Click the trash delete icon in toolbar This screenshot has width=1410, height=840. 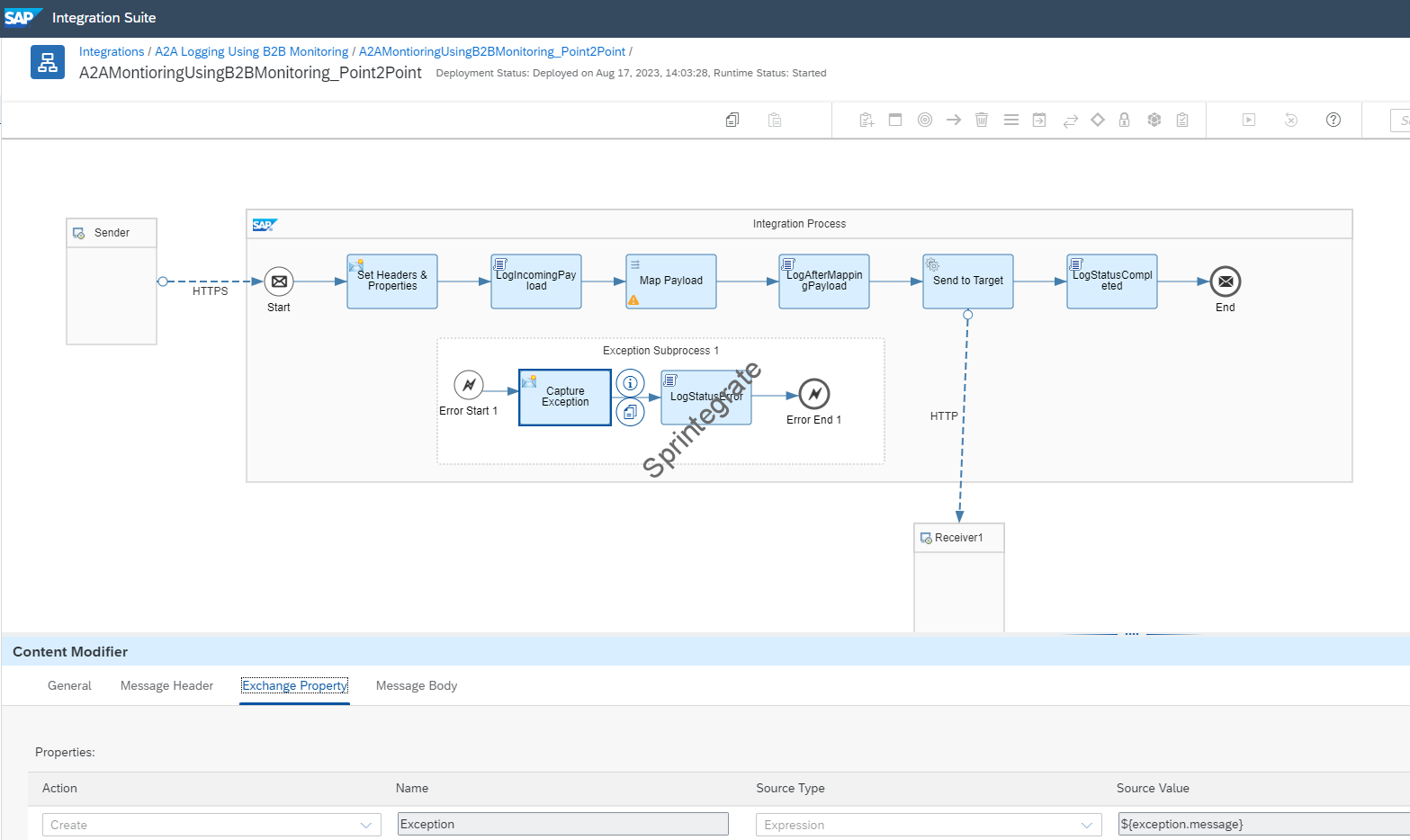pyautogui.click(x=982, y=120)
